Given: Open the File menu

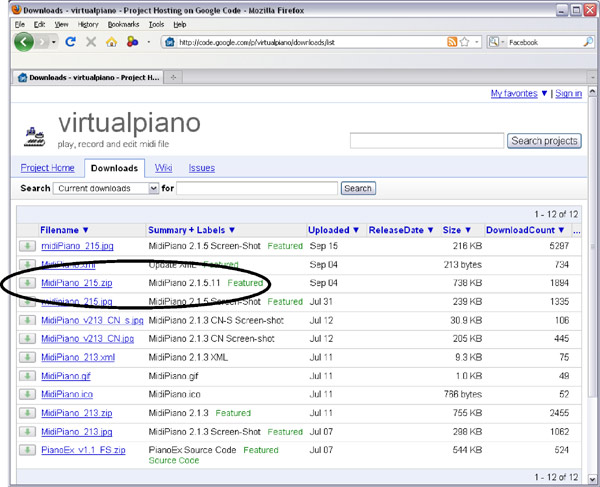Looking at the screenshot, I should point(20,24).
